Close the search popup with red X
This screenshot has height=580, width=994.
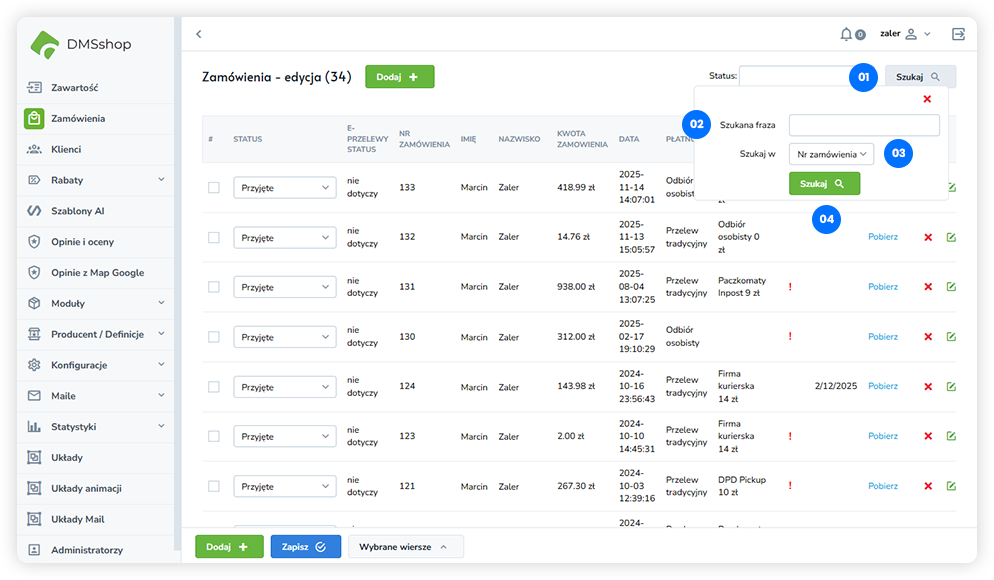coord(927,99)
